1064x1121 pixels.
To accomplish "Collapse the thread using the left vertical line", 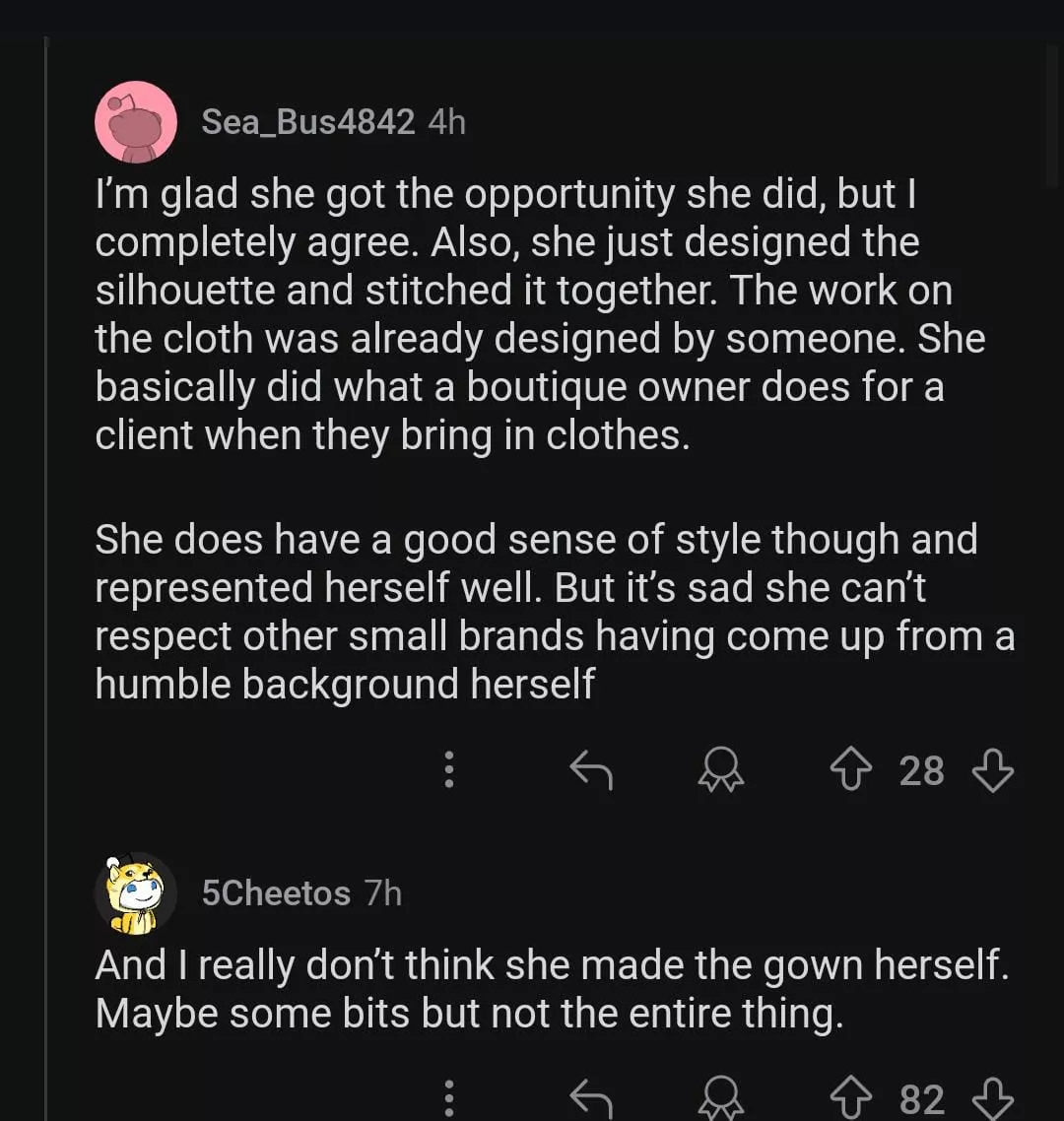I will tap(45, 591).
